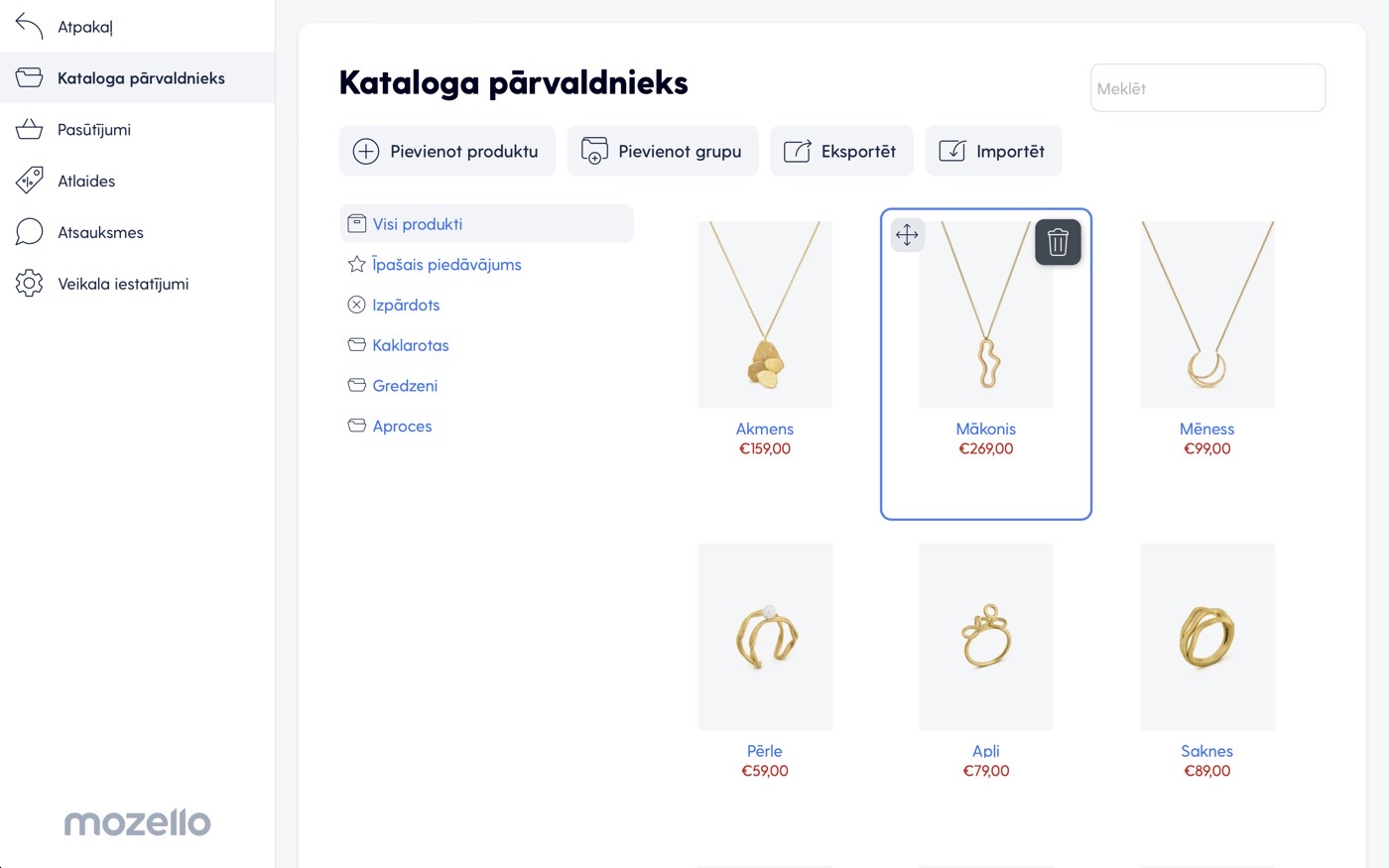Screen dimensions: 1389x868
Task: Click the move handle on Mākonis card
Action: [x=907, y=235]
